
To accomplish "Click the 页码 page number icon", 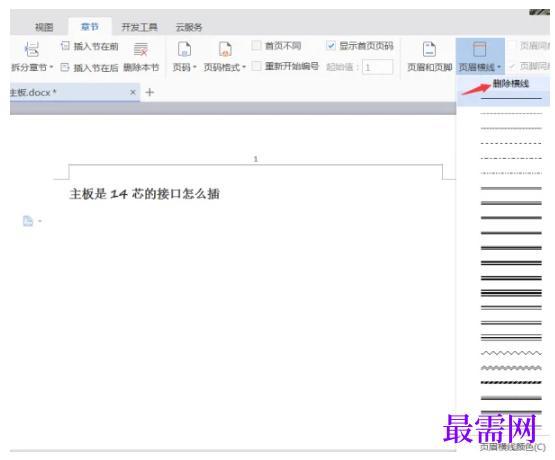I will 184,49.
